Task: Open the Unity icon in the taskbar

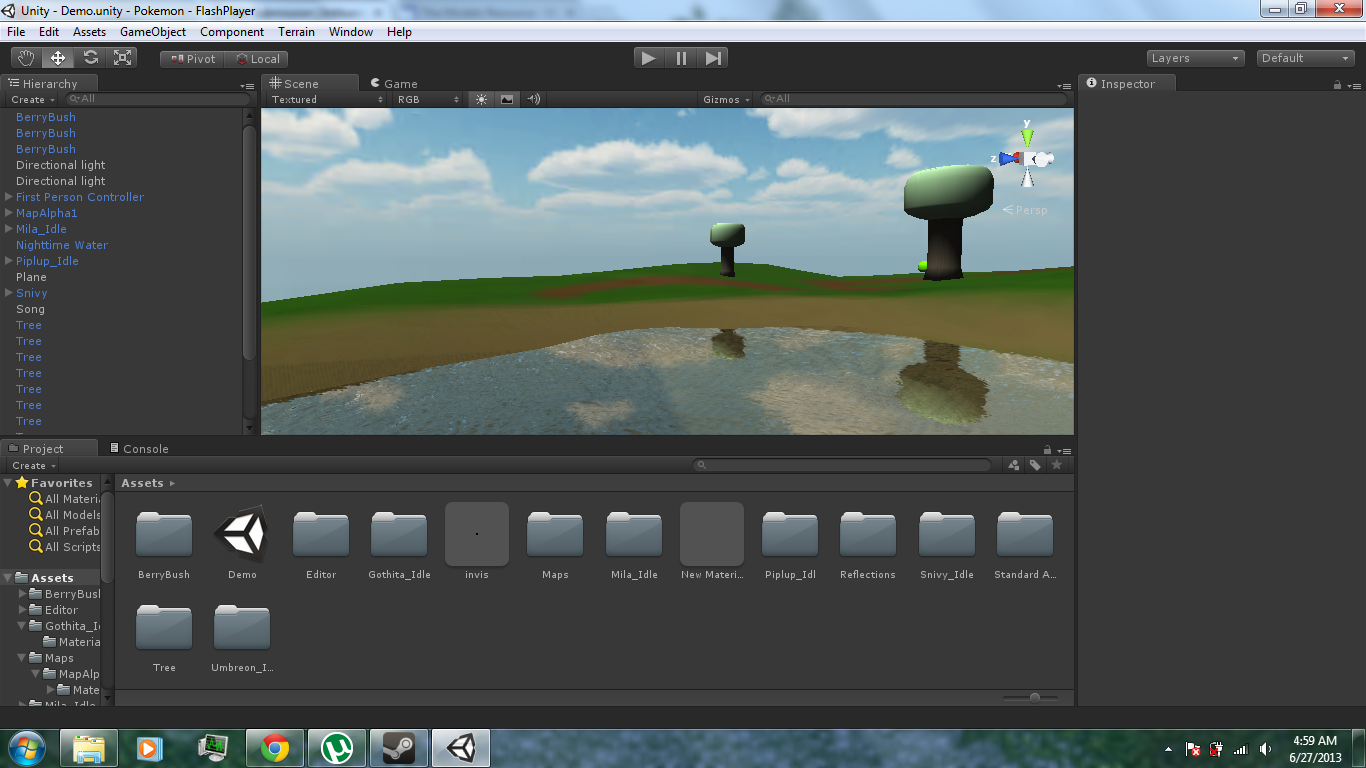Action: (x=461, y=748)
